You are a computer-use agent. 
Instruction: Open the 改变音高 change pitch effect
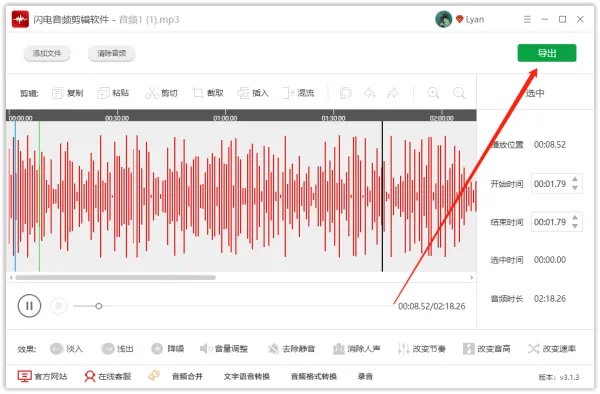click(486, 348)
